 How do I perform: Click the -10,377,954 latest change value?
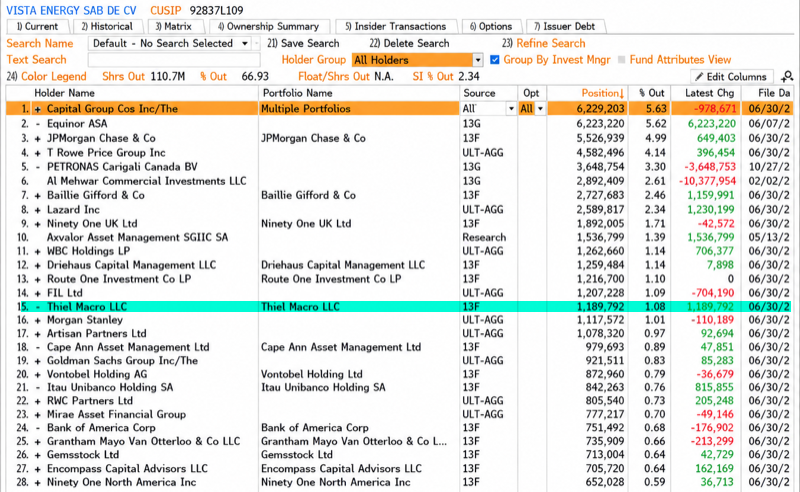coord(707,181)
